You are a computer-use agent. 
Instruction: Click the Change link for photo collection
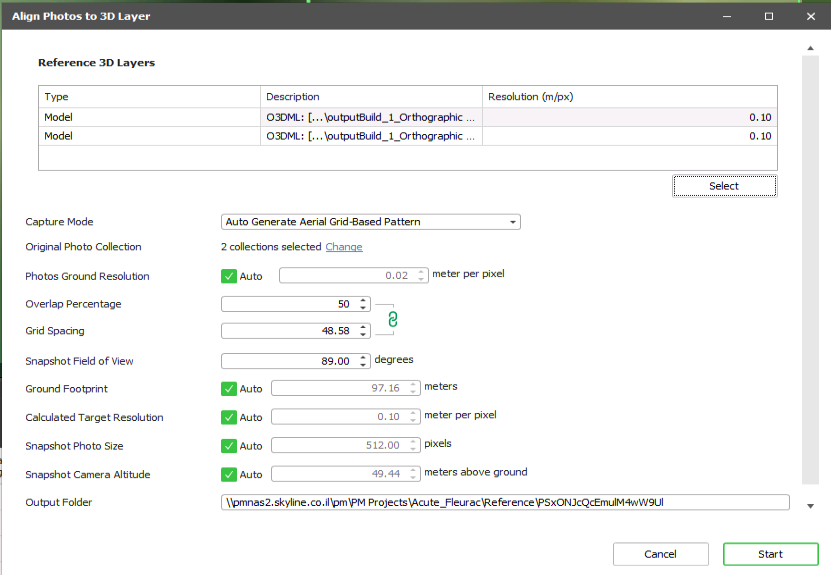pyautogui.click(x=344, y=247)
